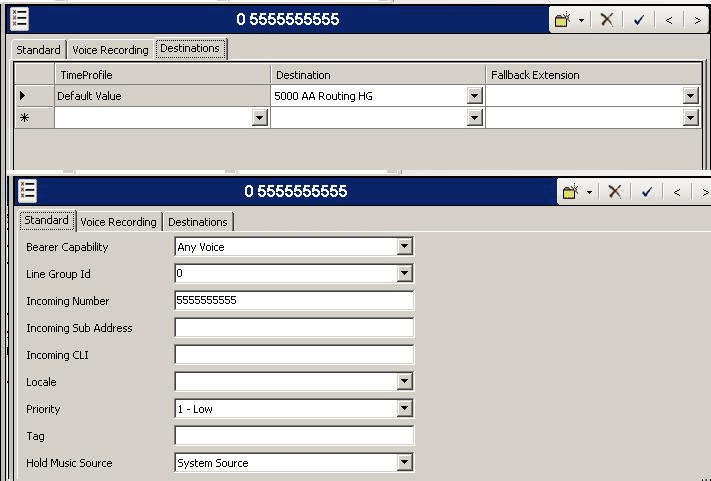The image size is (711, 481).
Task: Click the checklist icon in upper title bar
Action: click(x=19, y=19)
